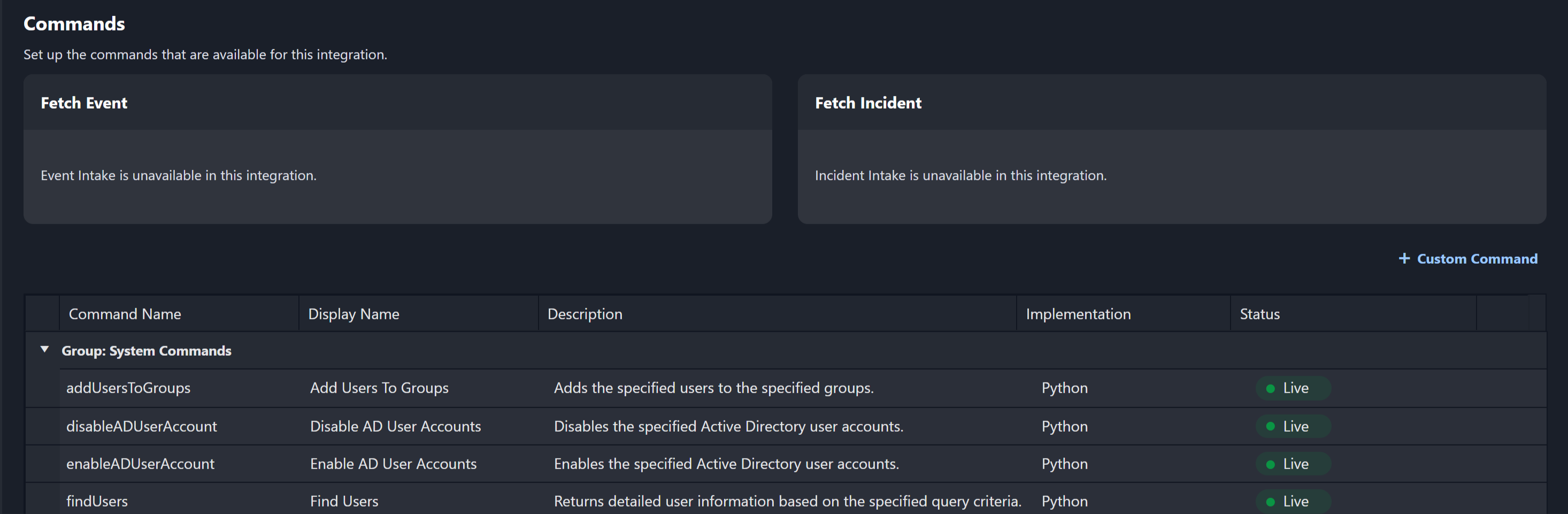Open the Custom Command link text
The image size is (1568, 514).
[1477, 259]
